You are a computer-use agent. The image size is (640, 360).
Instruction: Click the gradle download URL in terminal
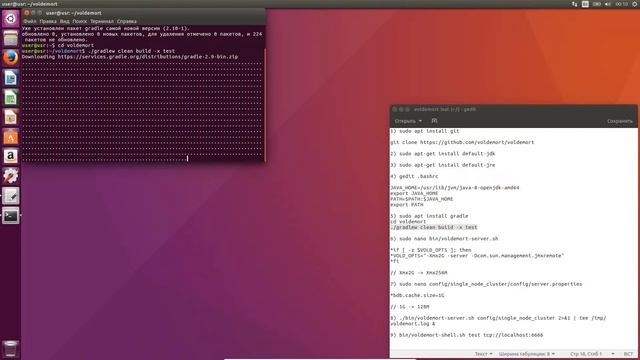click(x=148, y=57)
